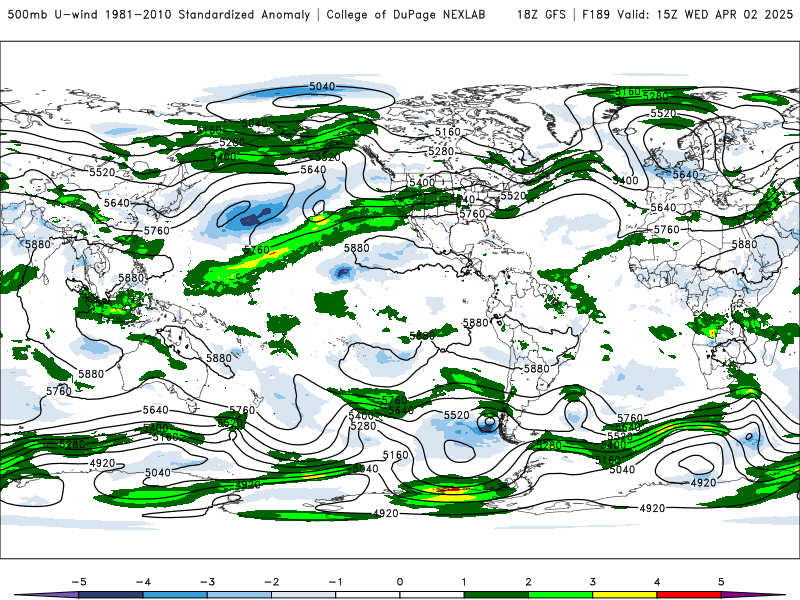This screenshot has height=600, width=800.
Task: Click the 'College of DuPage NEXLAB' text
Action: pyautogui.click(x=406, y=15)
